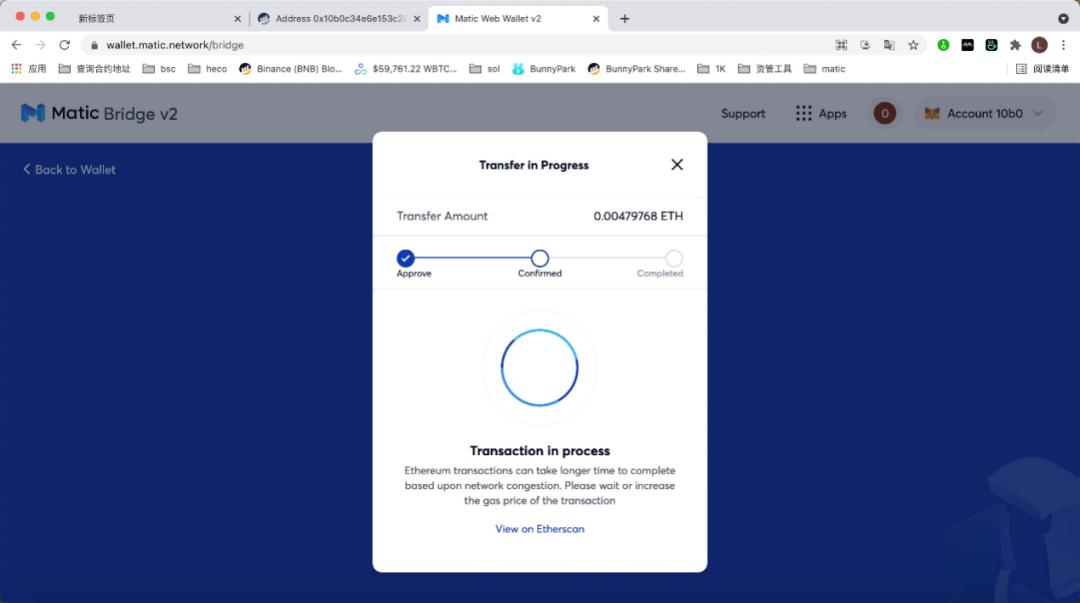The height and width of the screenshot is (603, 1080).
Task: Open the BunnyPark bookmark
Action: 544,69
